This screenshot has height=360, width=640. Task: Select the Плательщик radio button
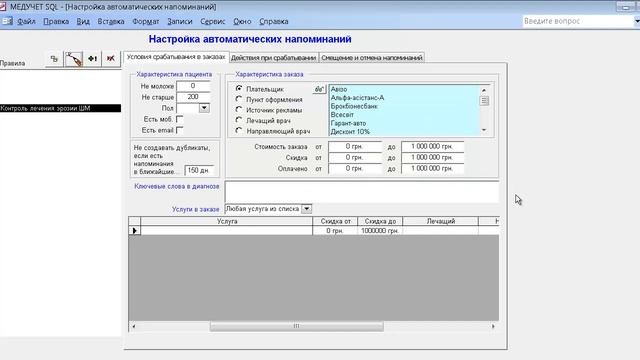pyautogui.click(x=239, y=89)
